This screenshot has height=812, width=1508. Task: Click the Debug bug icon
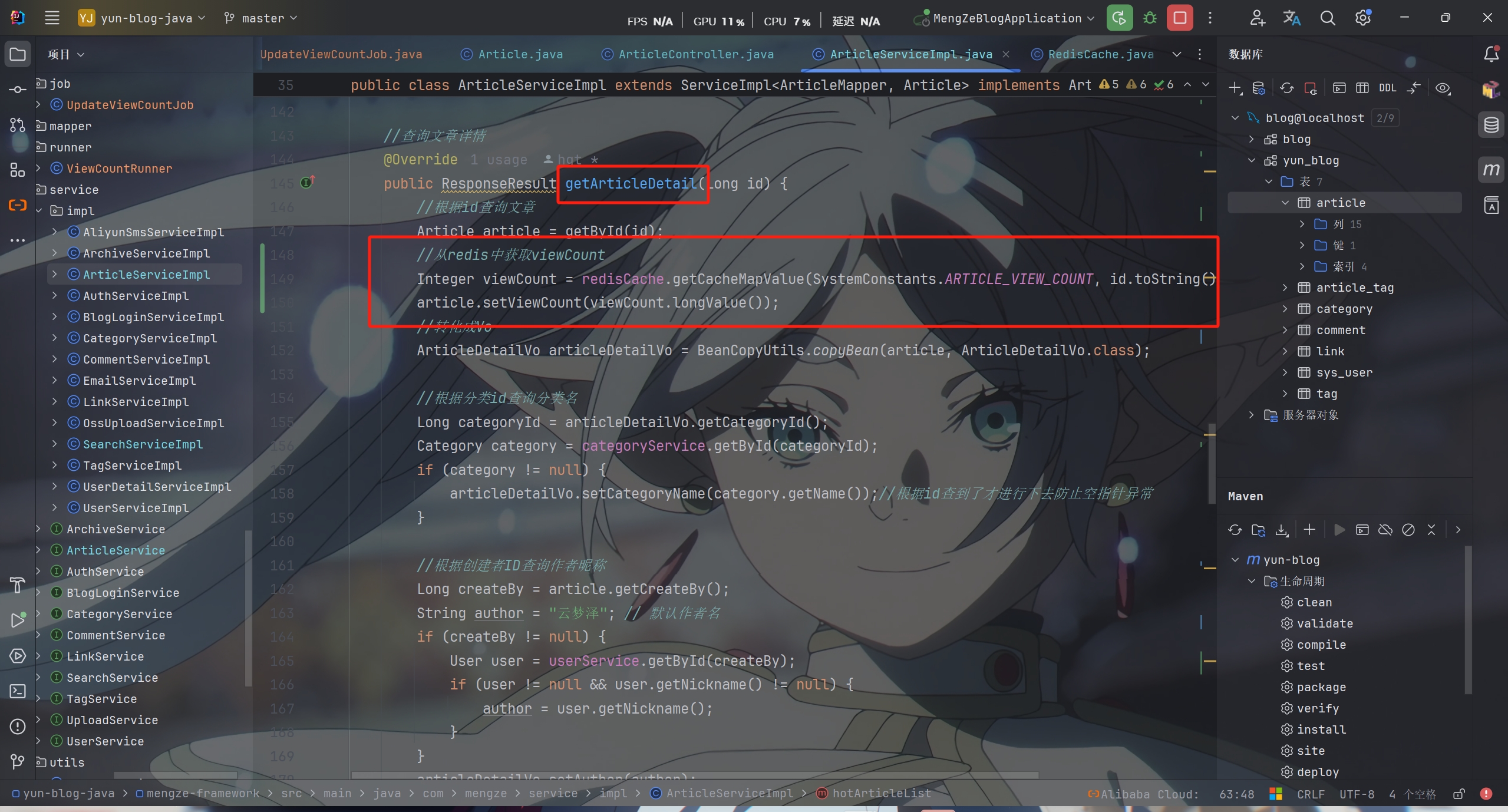[1150, 18]
